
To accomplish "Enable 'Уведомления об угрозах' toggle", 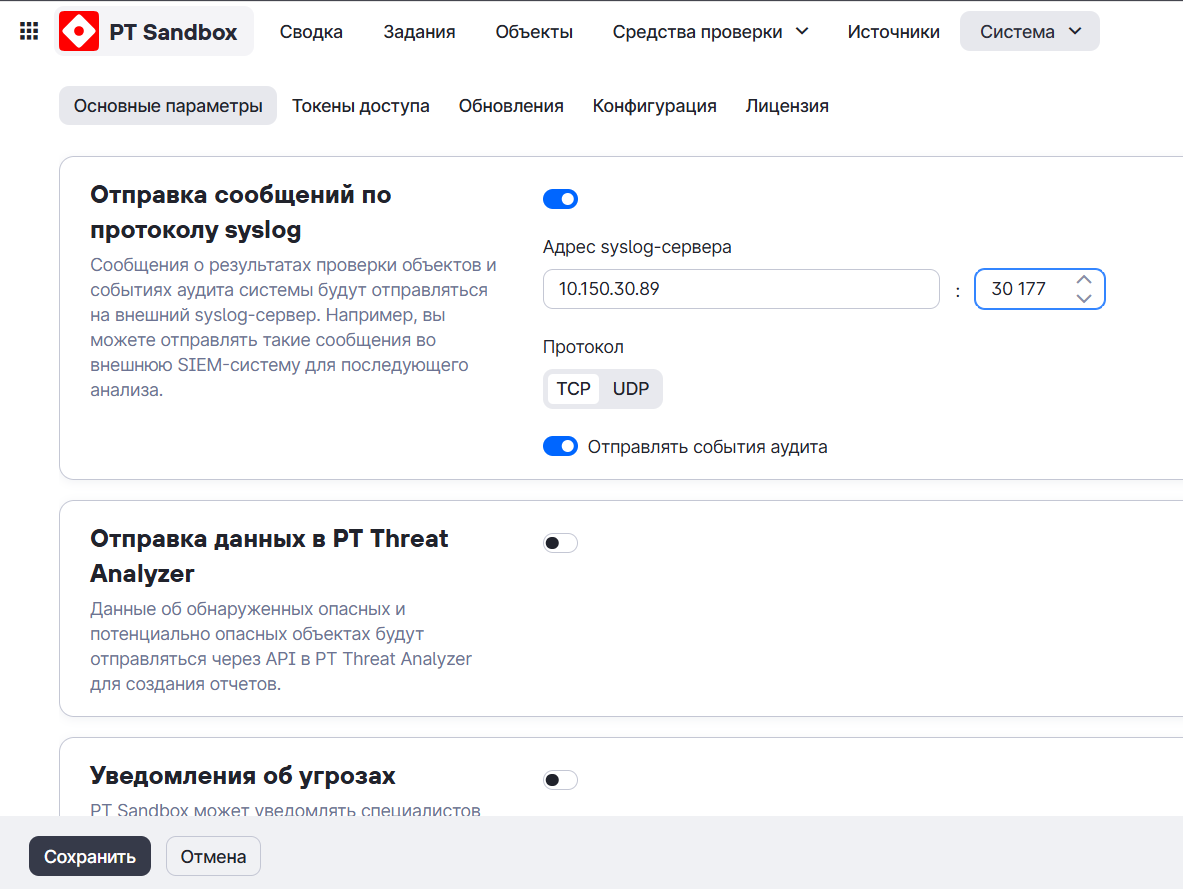I will coord(560,780).
